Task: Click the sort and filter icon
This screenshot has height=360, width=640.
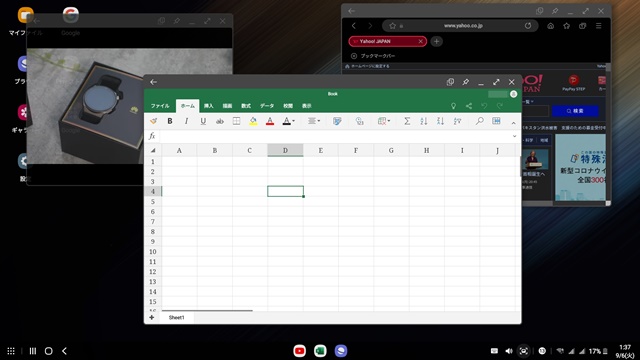Action: 457,121
